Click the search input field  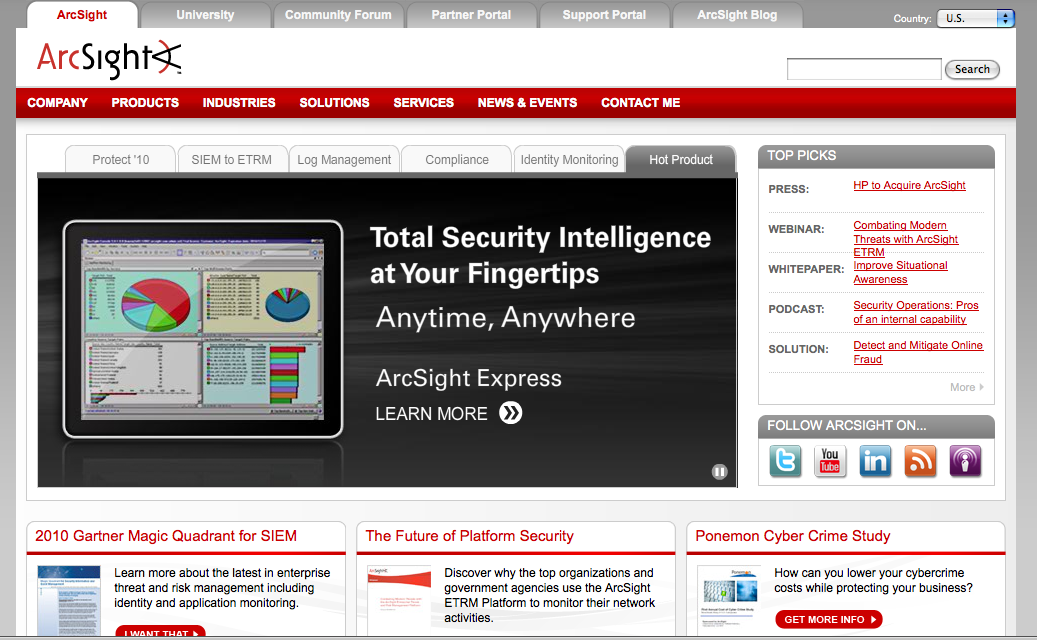point(864,69)
